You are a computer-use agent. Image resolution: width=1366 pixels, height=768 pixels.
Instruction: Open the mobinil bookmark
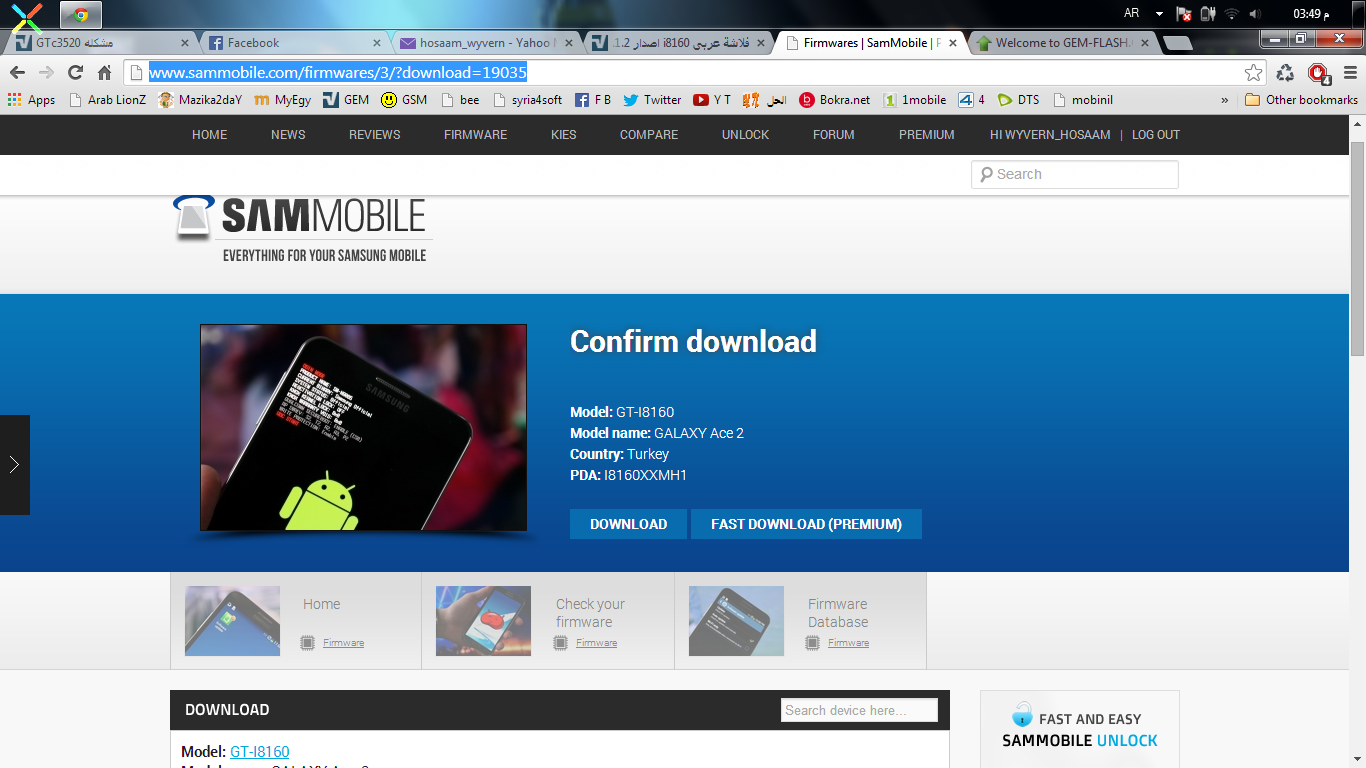pos(1082,100)
